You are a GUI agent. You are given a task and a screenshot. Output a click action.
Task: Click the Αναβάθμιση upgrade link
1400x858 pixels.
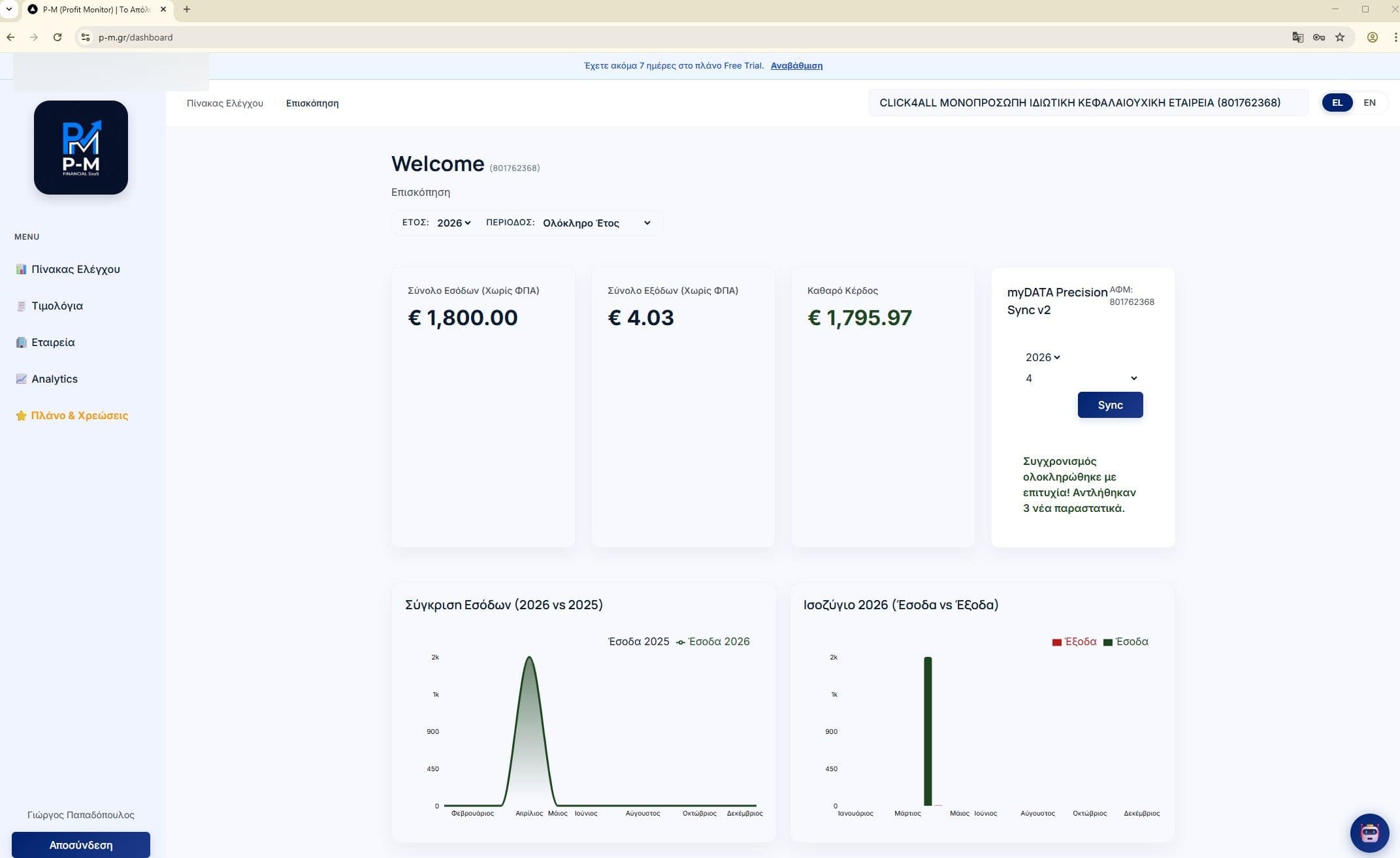tap(796, 65)
